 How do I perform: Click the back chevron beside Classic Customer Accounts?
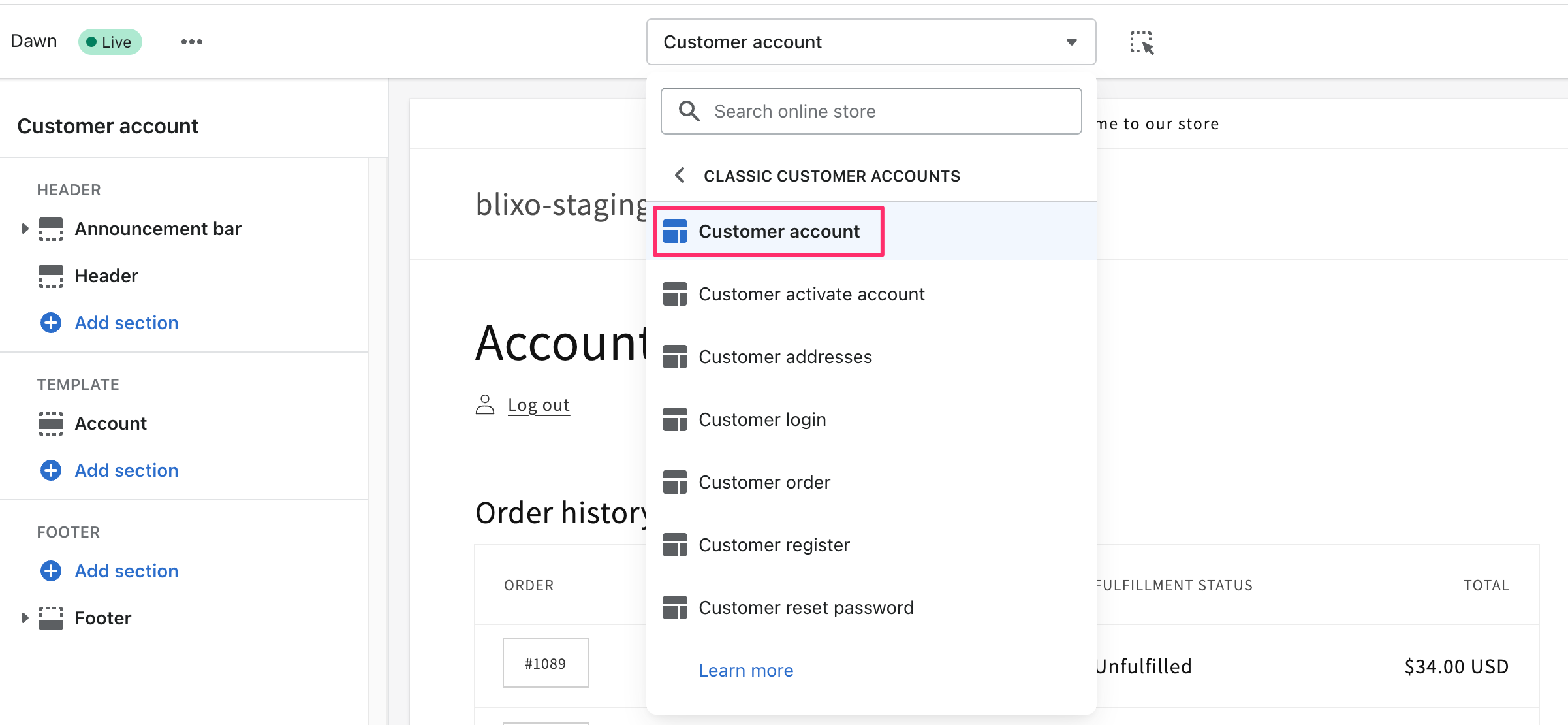tap(680, 175)
